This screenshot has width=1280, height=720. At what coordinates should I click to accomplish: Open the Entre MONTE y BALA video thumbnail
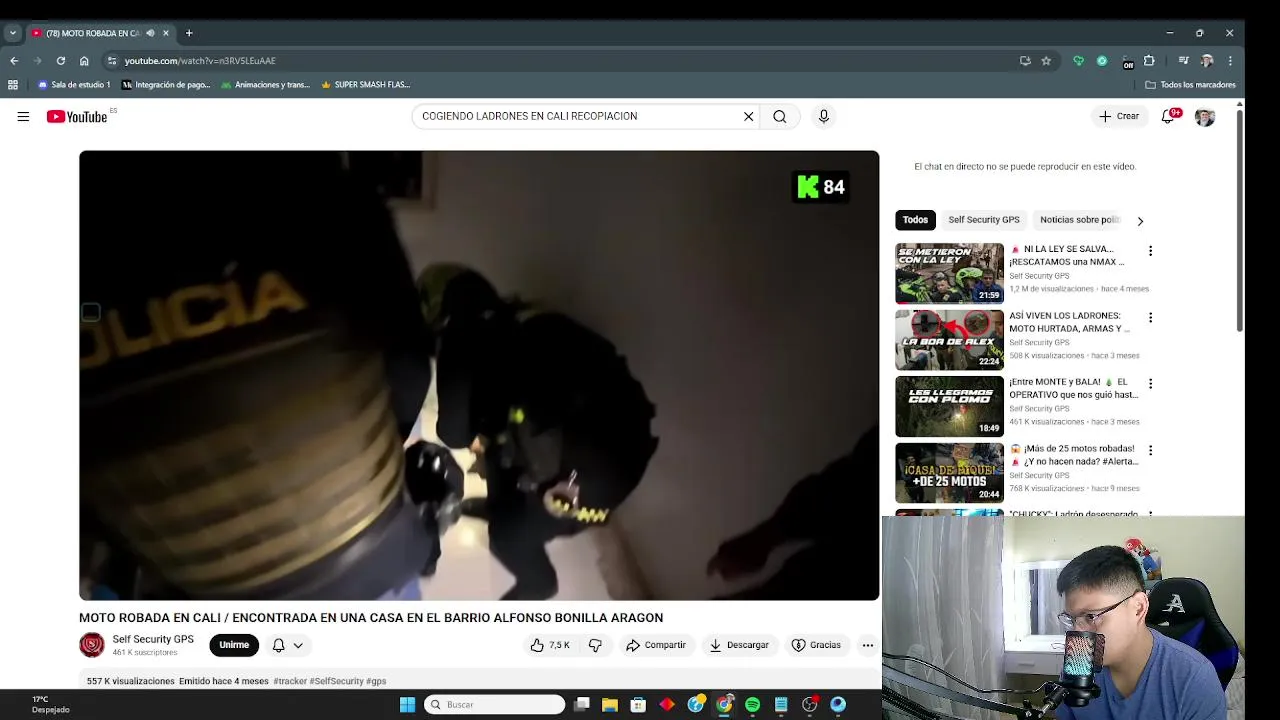pos(949,407)
